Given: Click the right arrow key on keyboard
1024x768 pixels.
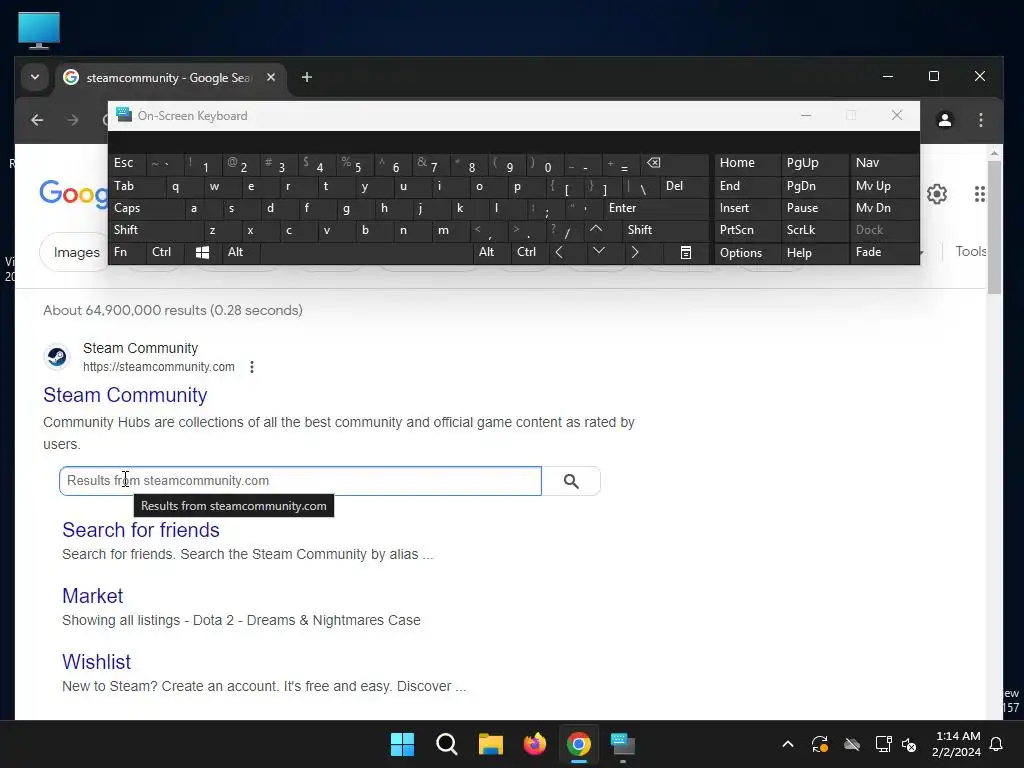Looking at the screenshot, I should point(635,253).
